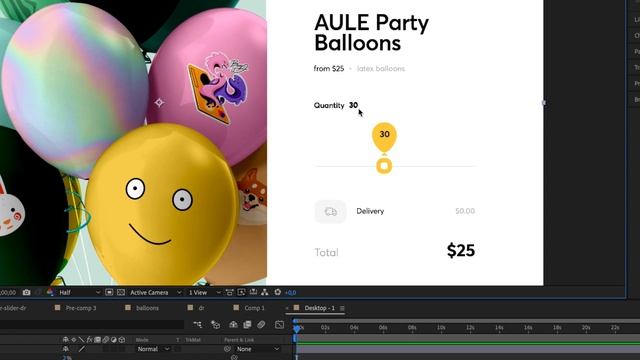Screen dimensions: 640x360
Task: Click the 3D Layer column header icon
Action: coord(122,340)
